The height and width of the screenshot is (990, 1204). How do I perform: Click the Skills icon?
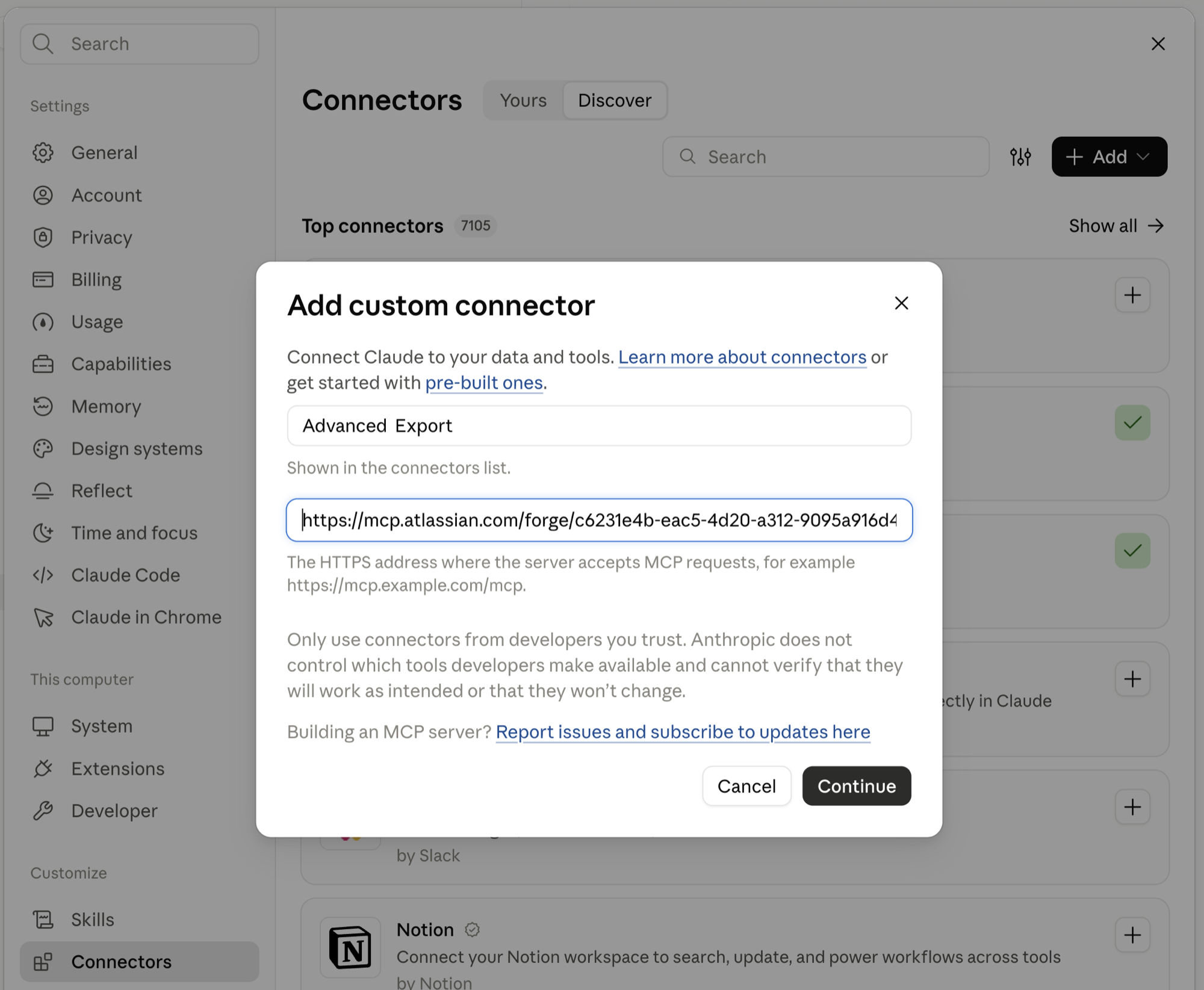(43, 920)
